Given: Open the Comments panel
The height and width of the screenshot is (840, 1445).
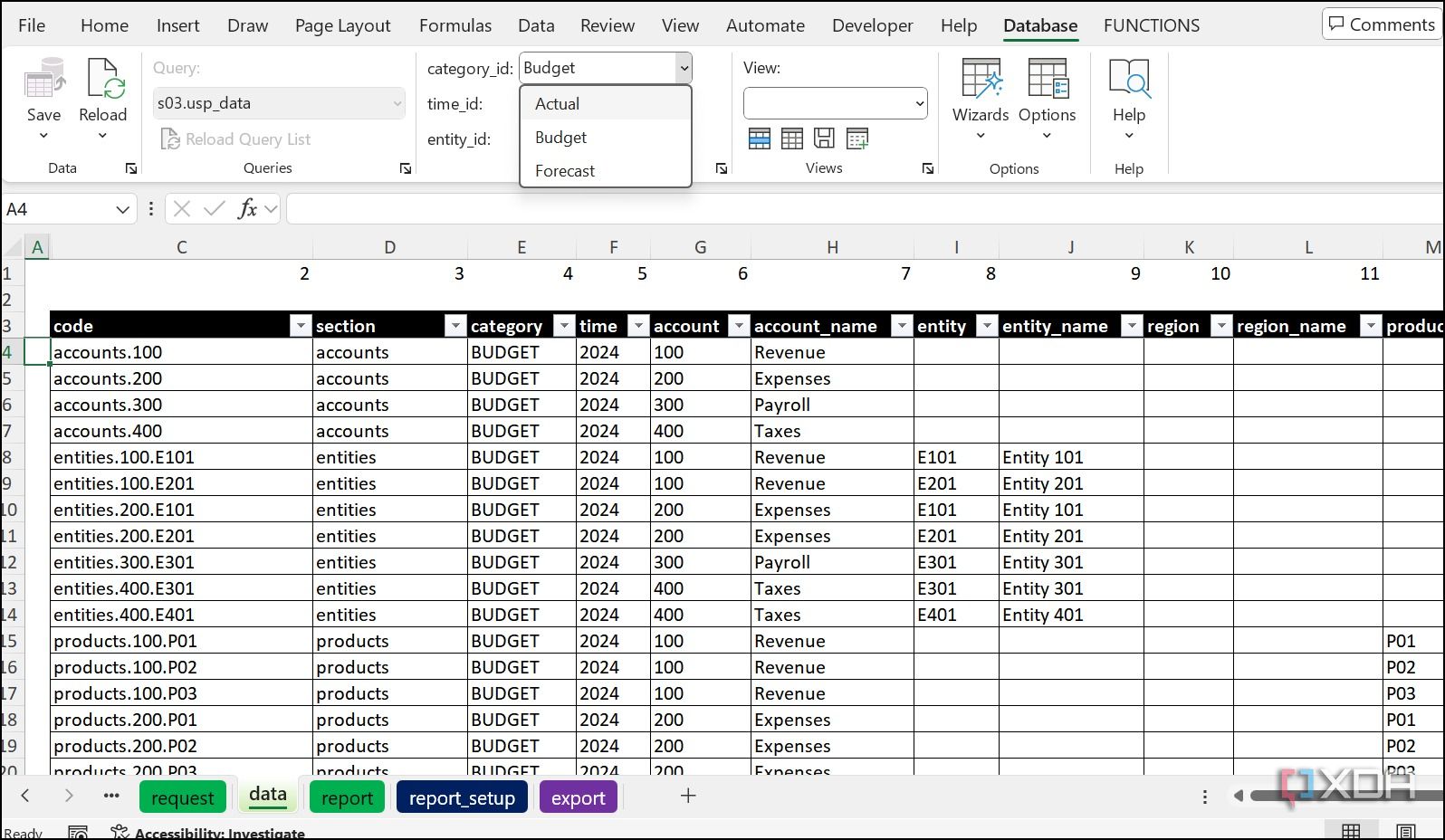Looking at the screenshot, I should click(1382, 24).
